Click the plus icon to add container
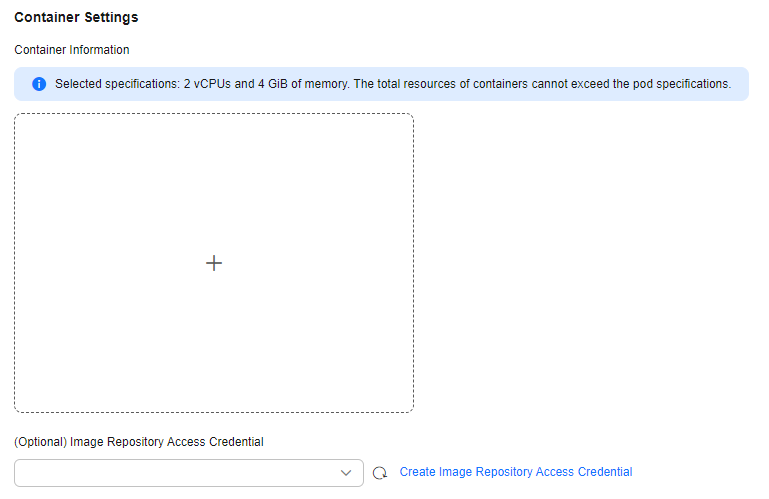Screen dimensions: 769x499 tap(214, 263)
